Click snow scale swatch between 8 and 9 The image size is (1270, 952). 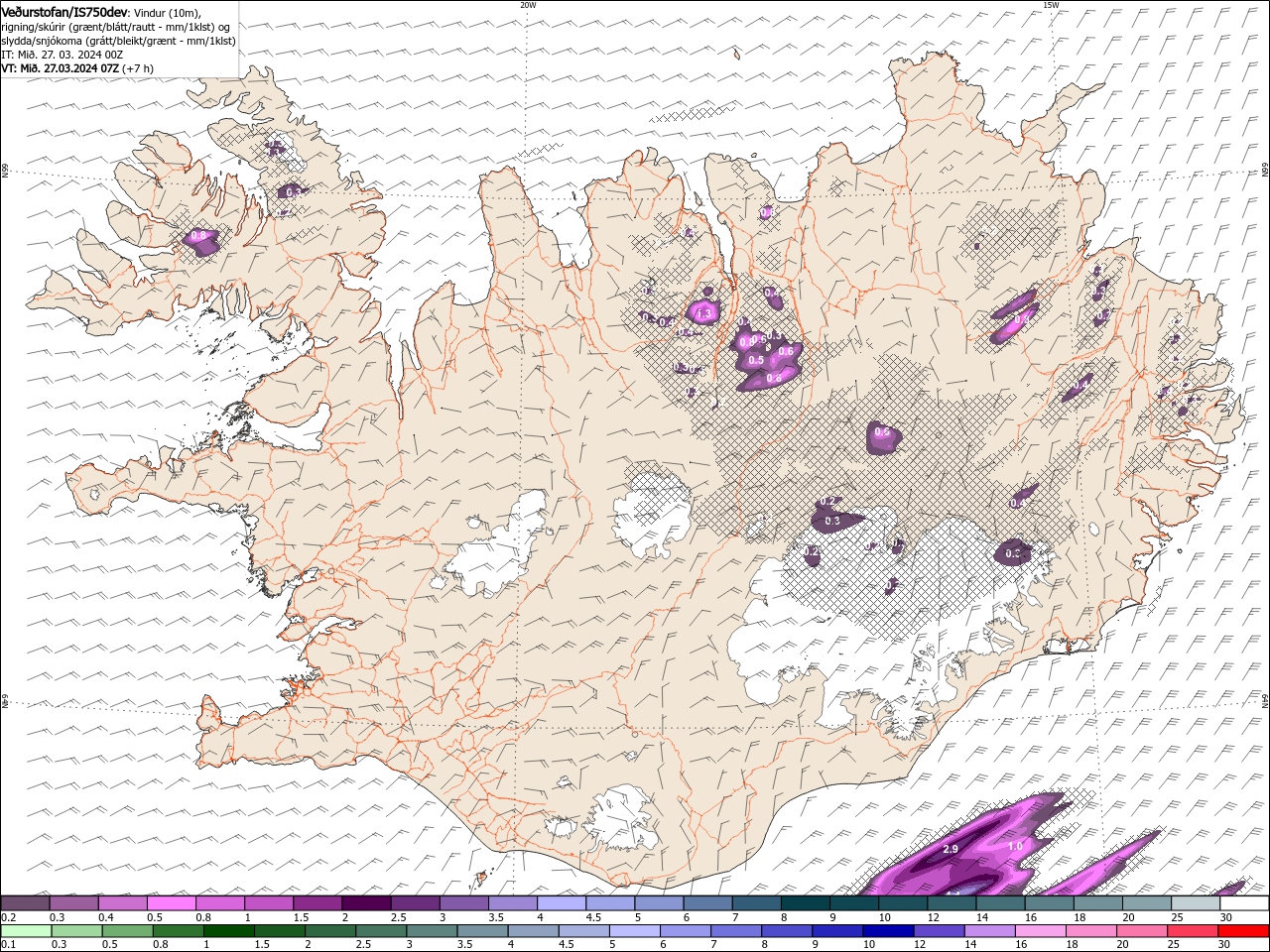click(806, 903)
